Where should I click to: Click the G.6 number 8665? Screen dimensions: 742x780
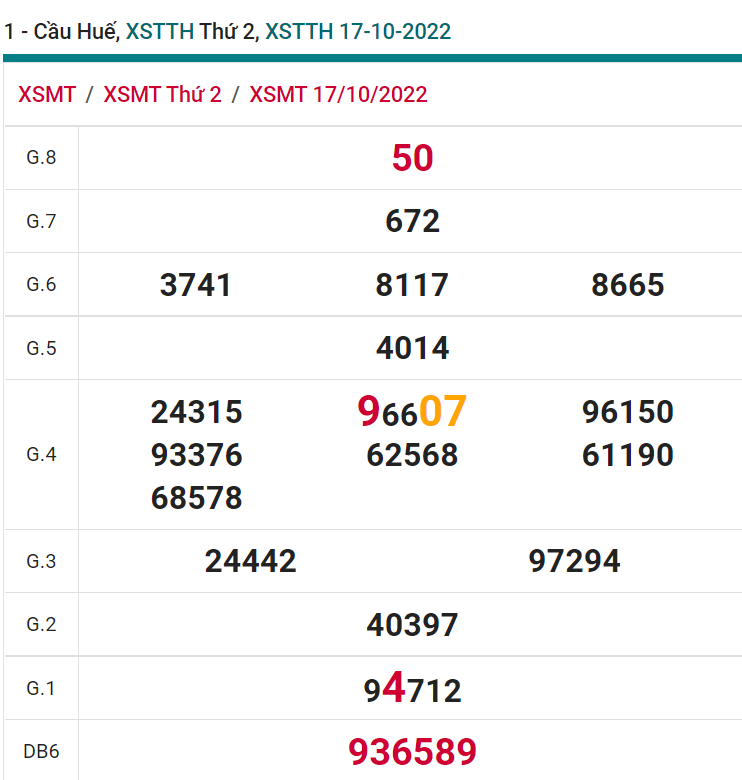click(628, 285)
